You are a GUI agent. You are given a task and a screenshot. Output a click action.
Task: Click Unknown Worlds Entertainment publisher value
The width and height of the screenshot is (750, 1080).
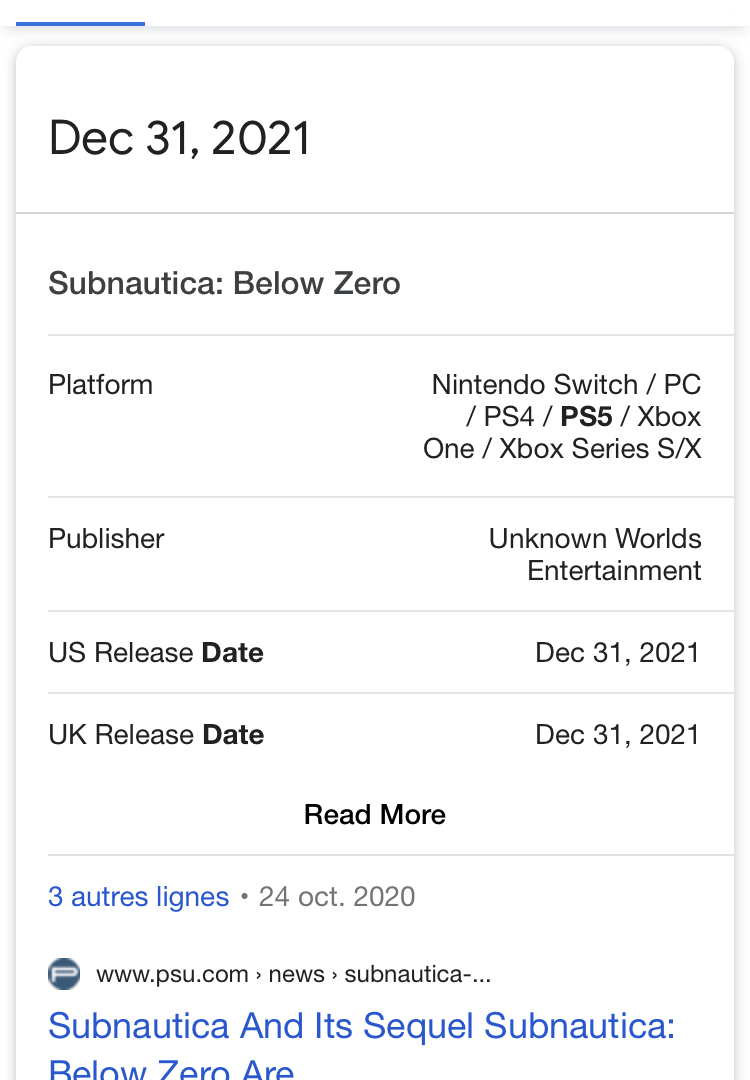pyautogui.click(x=595, y=554)
